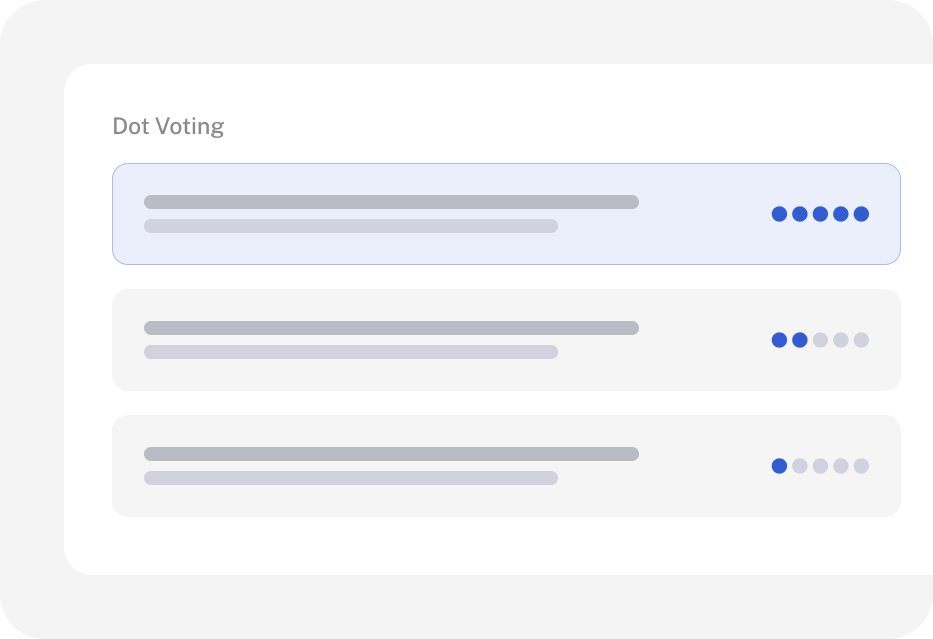The height and width of the screenshot is (639, 933).
Task: Click second dot in the top card
Action: coord(800,214)
